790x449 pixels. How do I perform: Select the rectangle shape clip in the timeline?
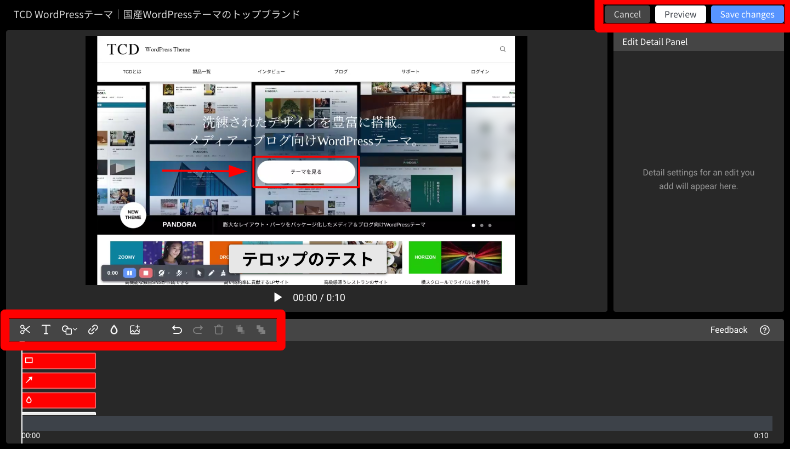click(x=59, y=360)
